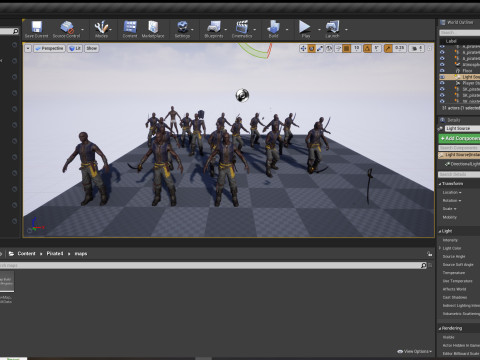This screenshot has height=360, width=480.
Task: Open the Perspective viewport type dropdown
Action: click(x=49, y=48)
